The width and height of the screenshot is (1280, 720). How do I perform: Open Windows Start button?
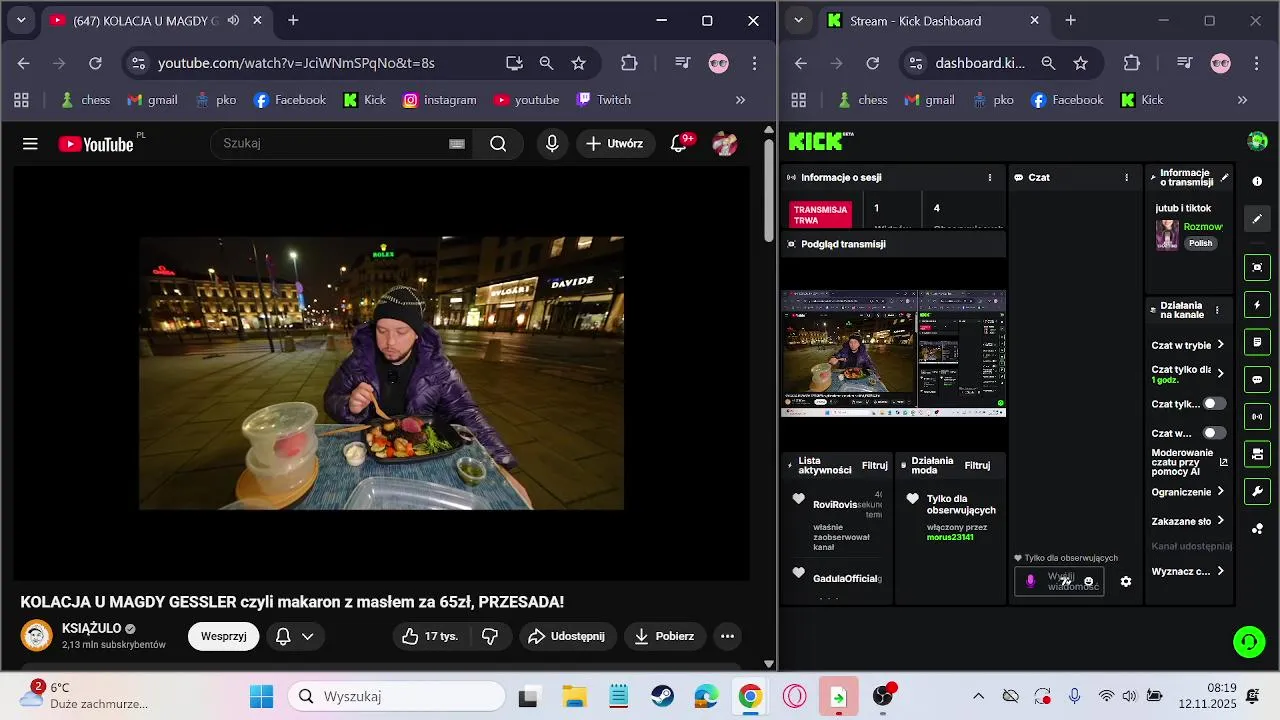click(x=262, y=697)
